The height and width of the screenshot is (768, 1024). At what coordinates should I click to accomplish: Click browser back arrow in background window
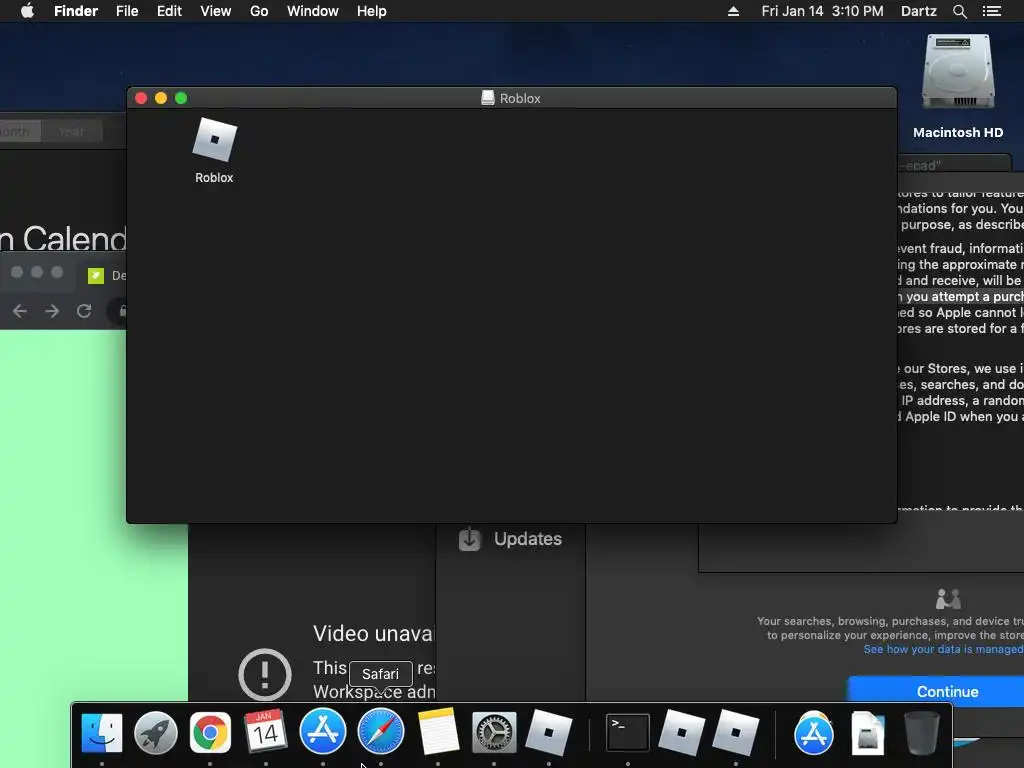20,311
